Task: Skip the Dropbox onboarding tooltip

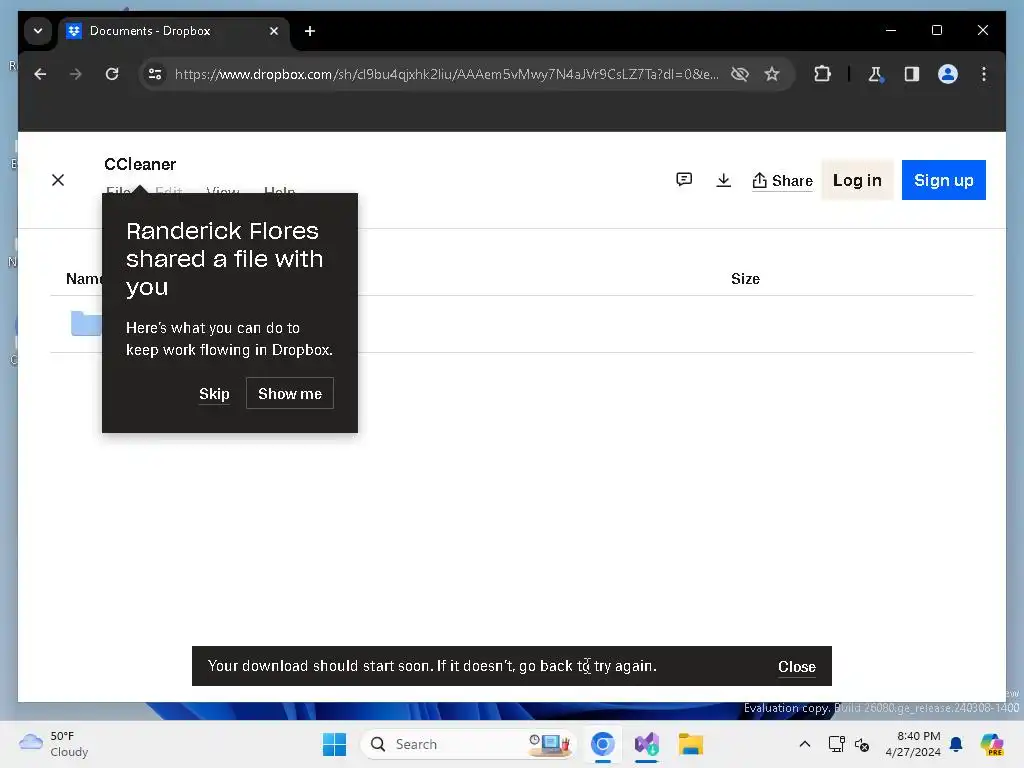Action: (x=214, y=394)
